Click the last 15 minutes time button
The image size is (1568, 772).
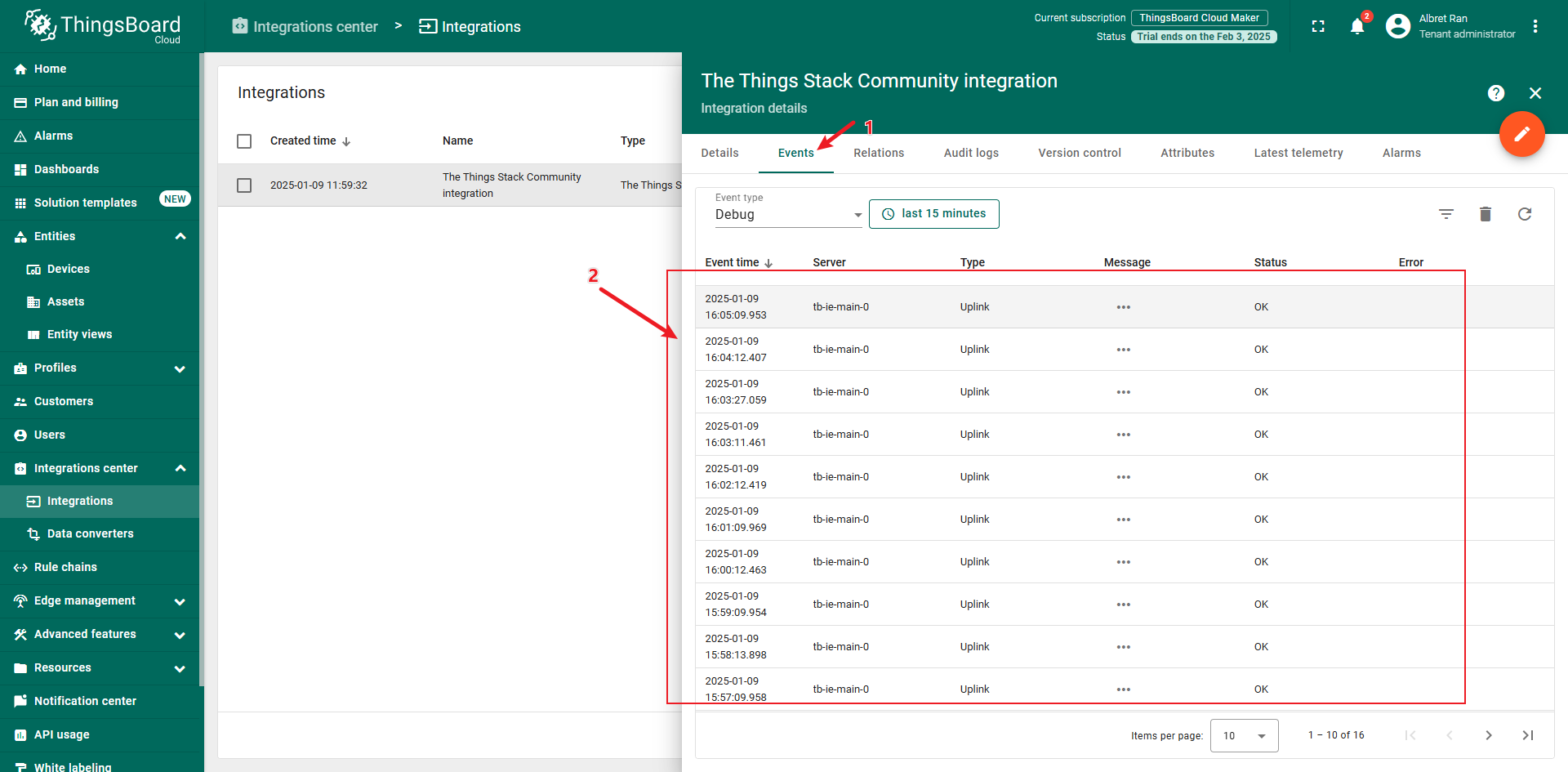(x=934, y=214)
